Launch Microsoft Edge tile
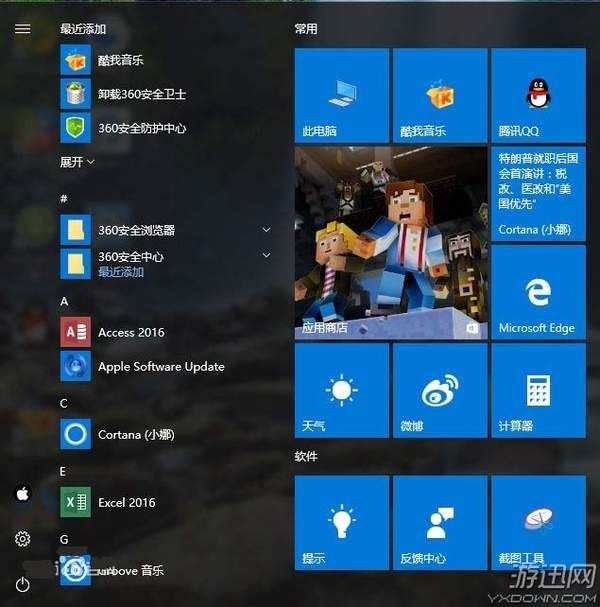600x607 pixels. 538,292
